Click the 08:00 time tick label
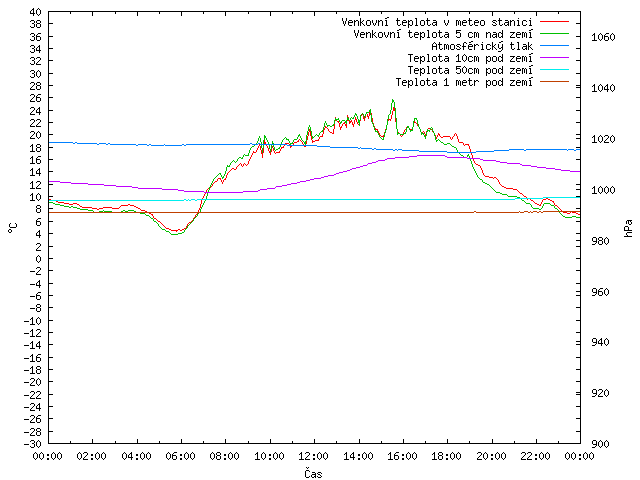This screenshot has width=640, height=480. pyautogui.click(x=225, y=456)
